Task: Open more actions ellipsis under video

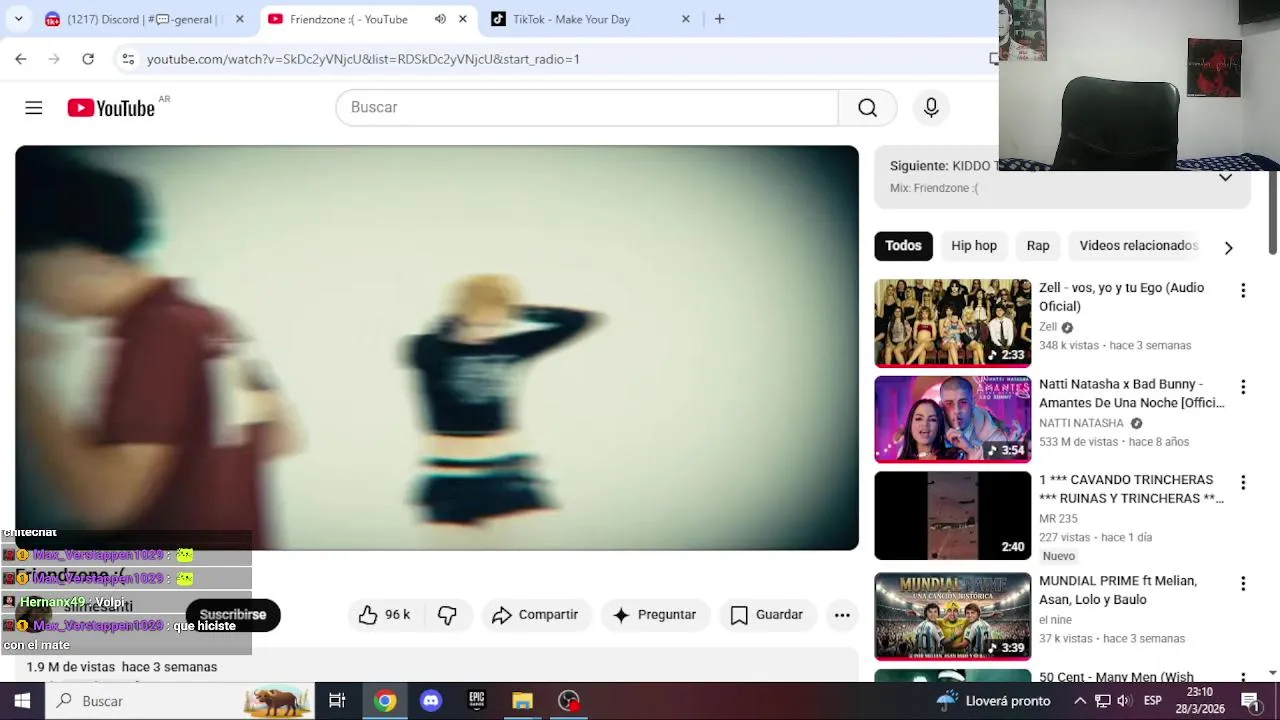Action: tap(842, 615)
